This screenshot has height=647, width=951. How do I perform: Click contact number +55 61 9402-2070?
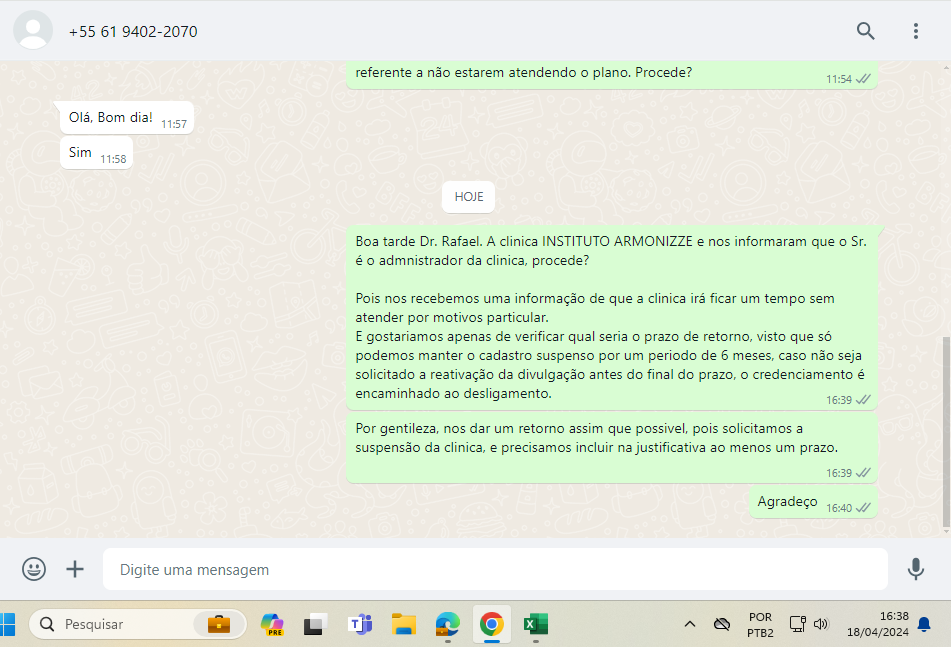(133, 32)
